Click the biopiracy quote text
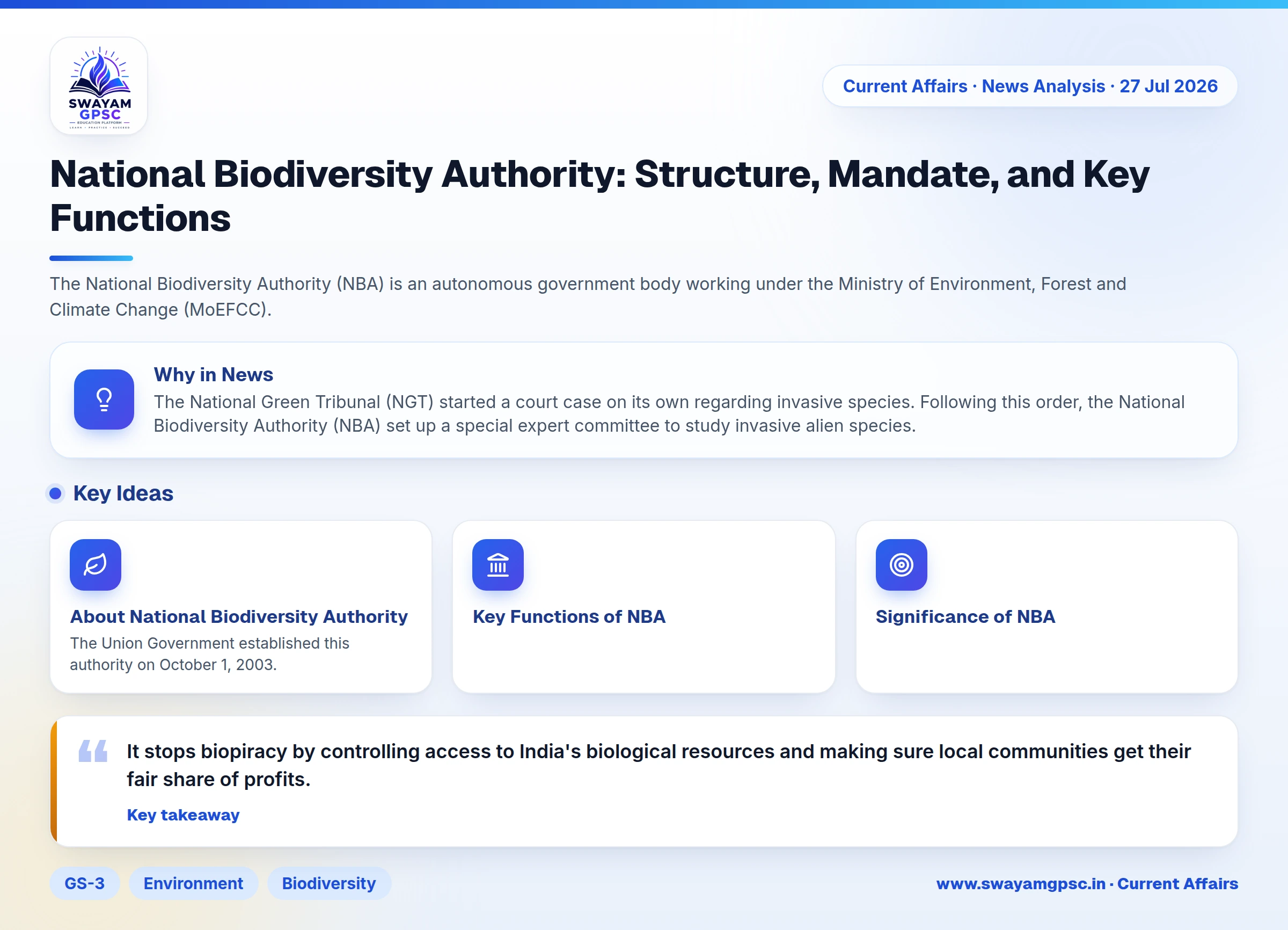Image resolution: width=1288 pixels, height=930 pixels. point(659,765)
